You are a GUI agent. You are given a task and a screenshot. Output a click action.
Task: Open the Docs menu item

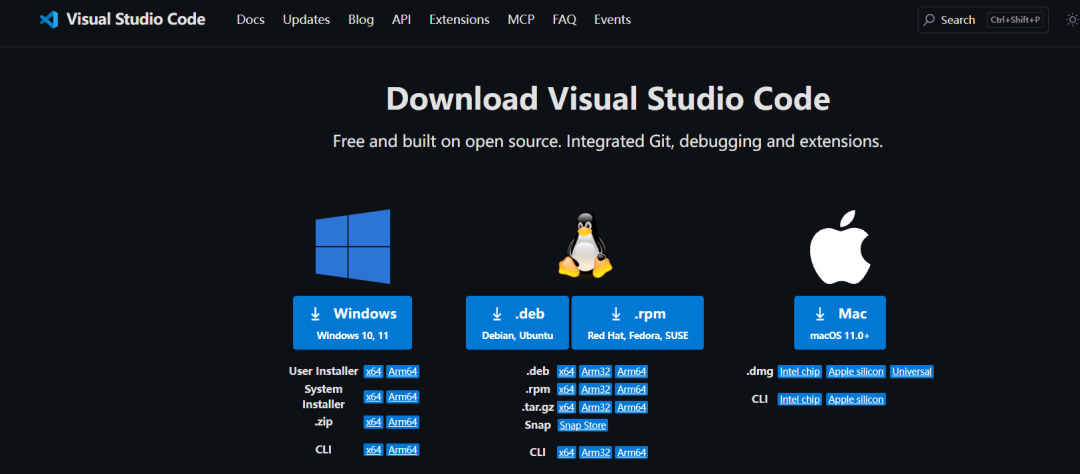point(251,19)
